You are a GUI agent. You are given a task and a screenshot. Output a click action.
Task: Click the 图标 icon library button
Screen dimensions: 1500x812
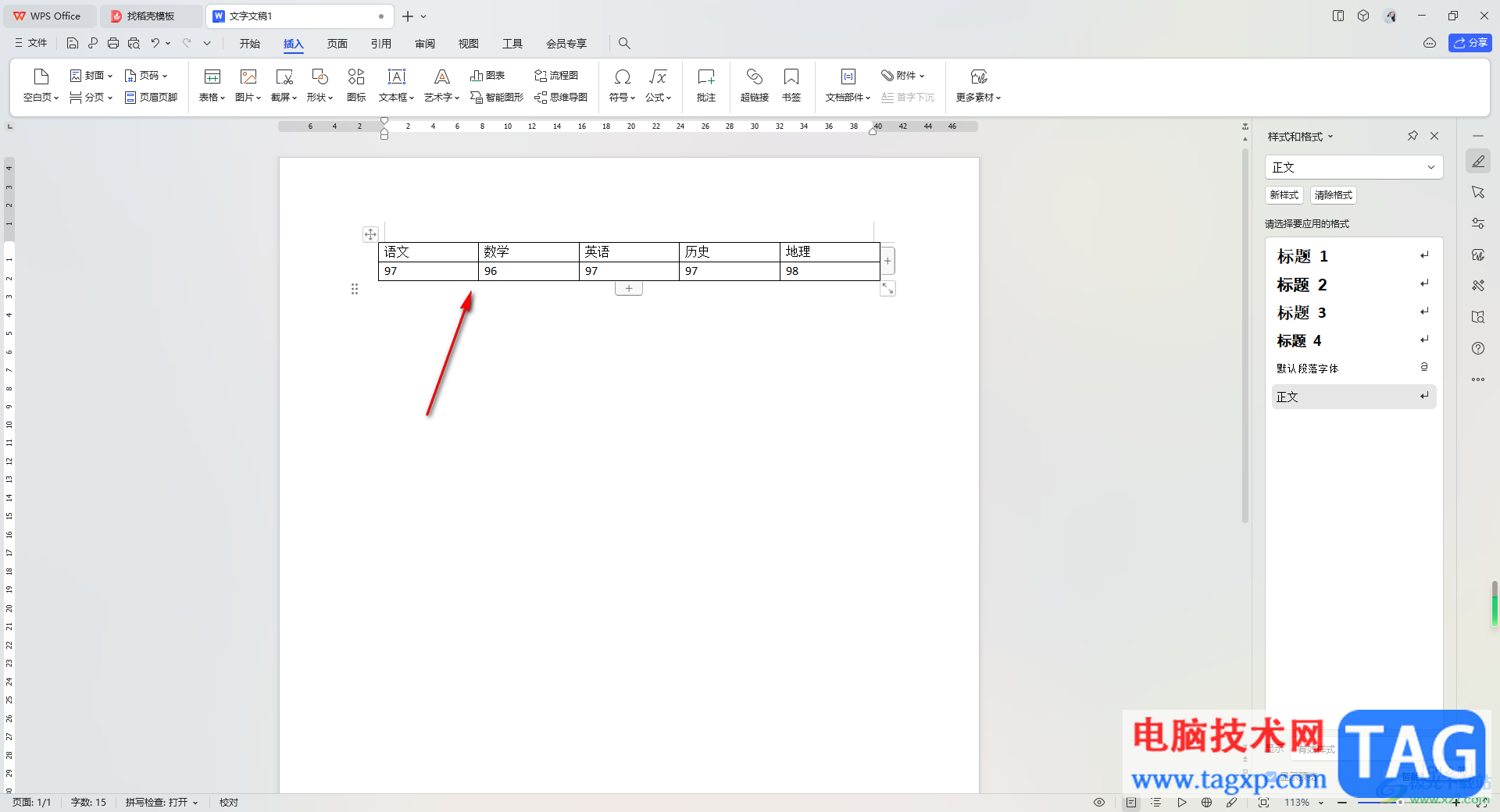coord(356,84)
